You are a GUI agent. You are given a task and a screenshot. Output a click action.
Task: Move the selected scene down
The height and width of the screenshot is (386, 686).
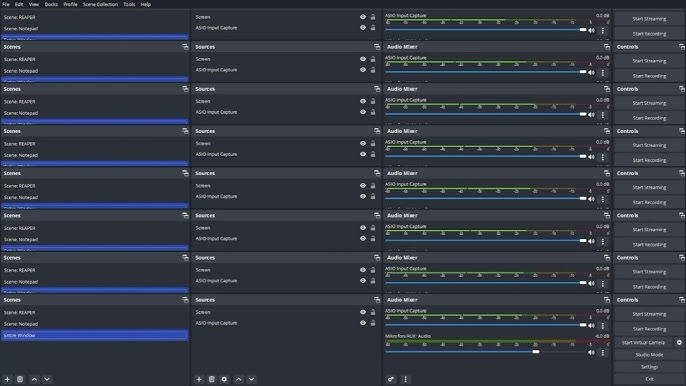click(47, 379)
